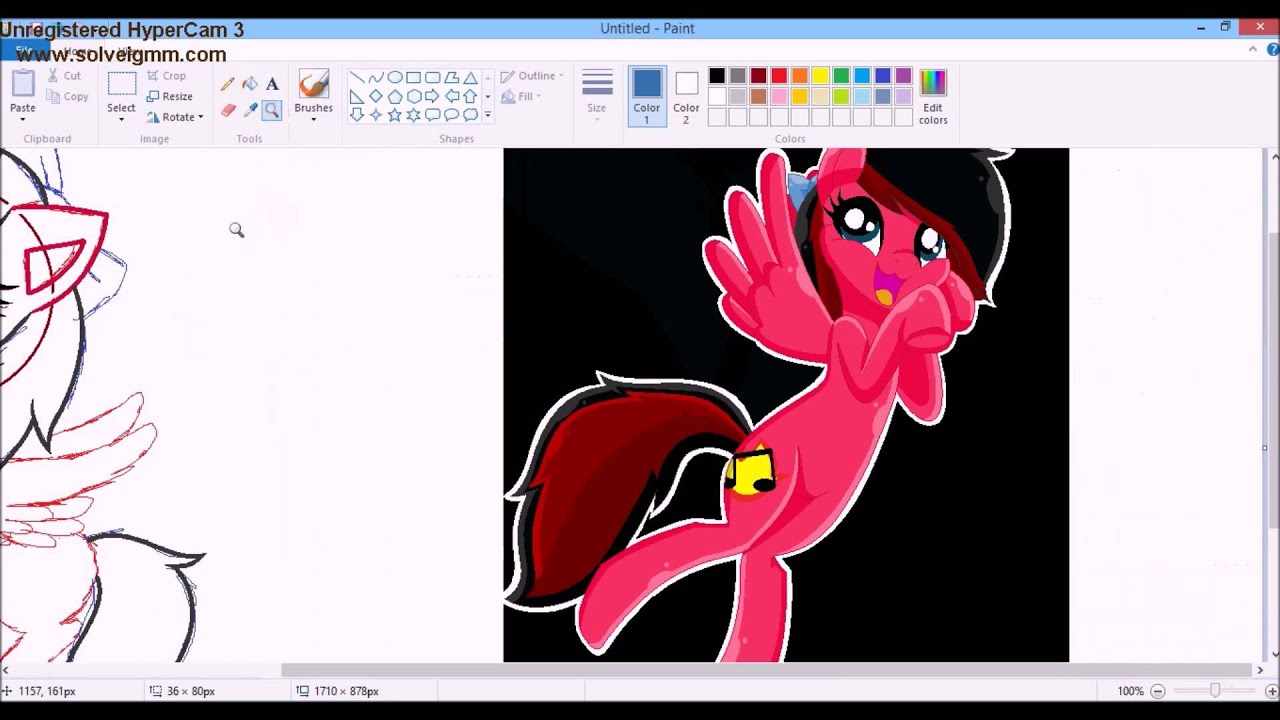Pick the green color swatch
This screenshot has width=1280, height=720.
841,76
